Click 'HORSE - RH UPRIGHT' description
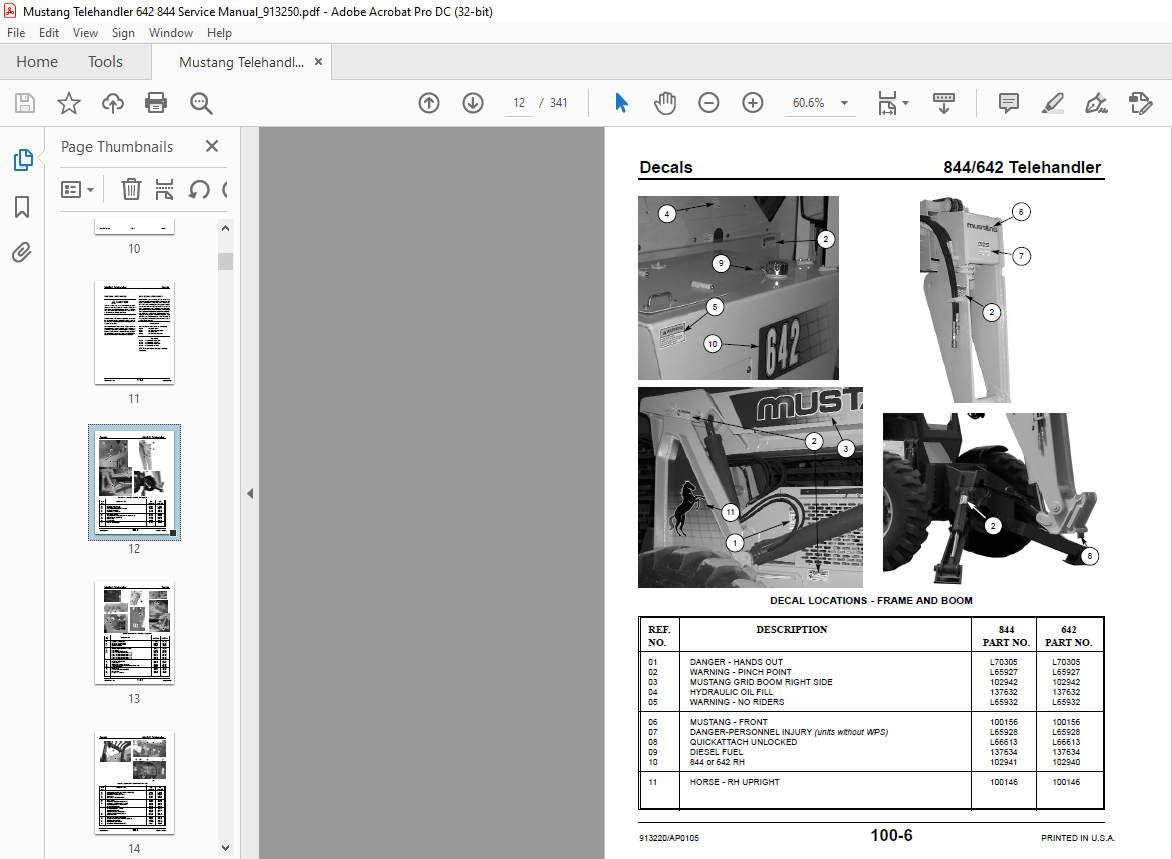The height and width of the screenshot is (859, 1172). pyautogui.click(x=735, y=782)
